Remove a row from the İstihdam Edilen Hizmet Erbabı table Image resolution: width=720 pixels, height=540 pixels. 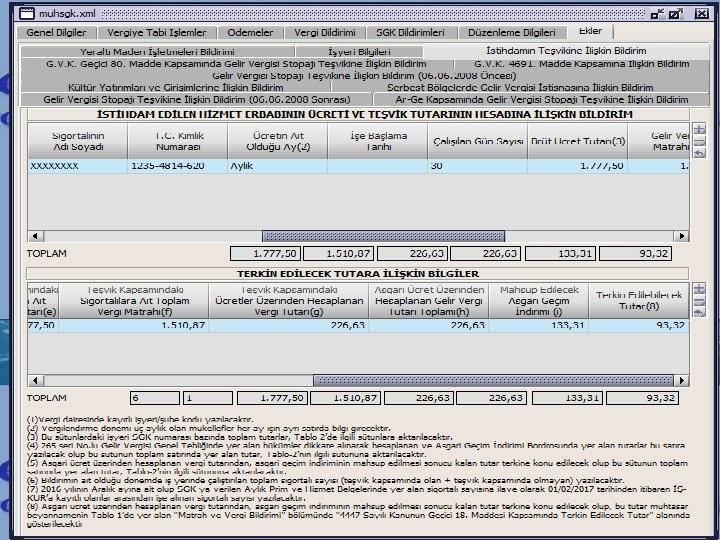coord(699,141)
